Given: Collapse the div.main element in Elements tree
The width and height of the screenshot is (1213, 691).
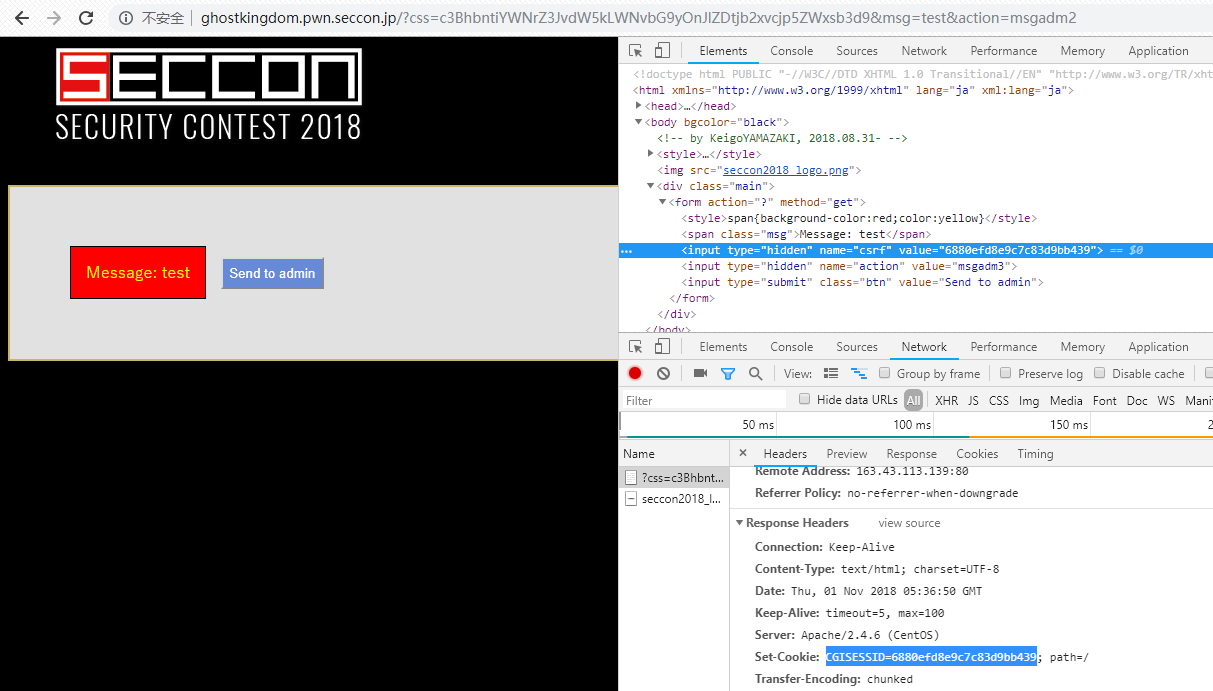Looking at the screenshot, I should coord(651,186).
